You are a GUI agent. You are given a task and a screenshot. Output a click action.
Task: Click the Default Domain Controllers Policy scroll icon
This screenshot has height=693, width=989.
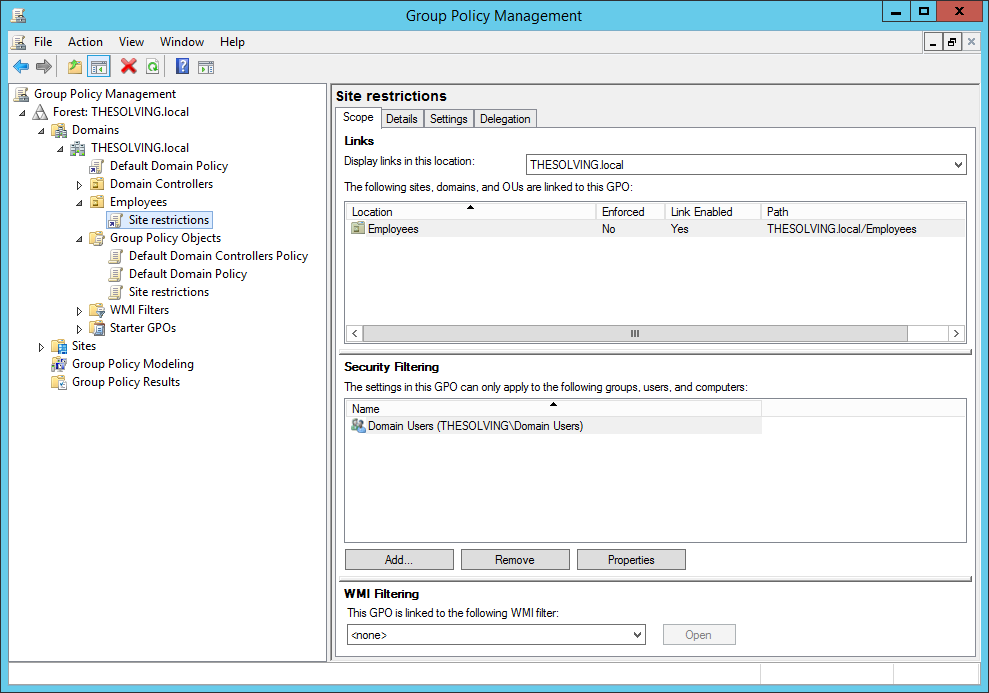(x=115, y=257)
